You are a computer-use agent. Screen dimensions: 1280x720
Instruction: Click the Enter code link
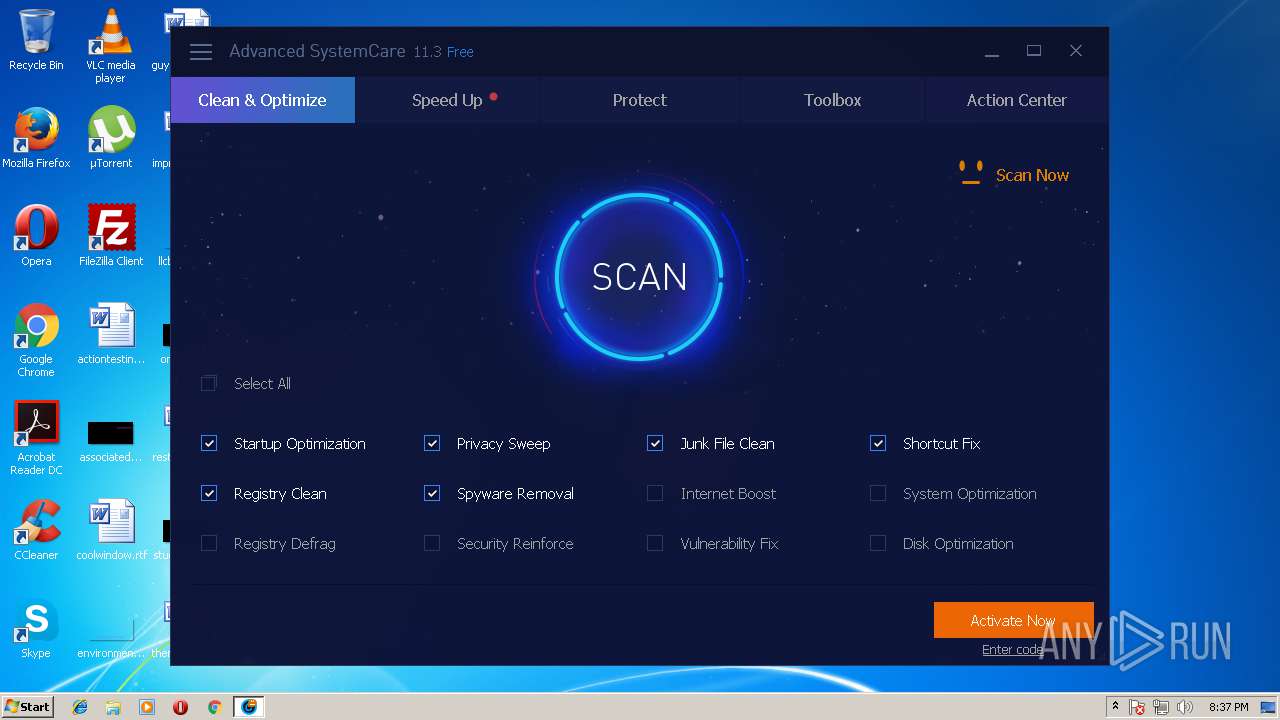pos(1012,649)
